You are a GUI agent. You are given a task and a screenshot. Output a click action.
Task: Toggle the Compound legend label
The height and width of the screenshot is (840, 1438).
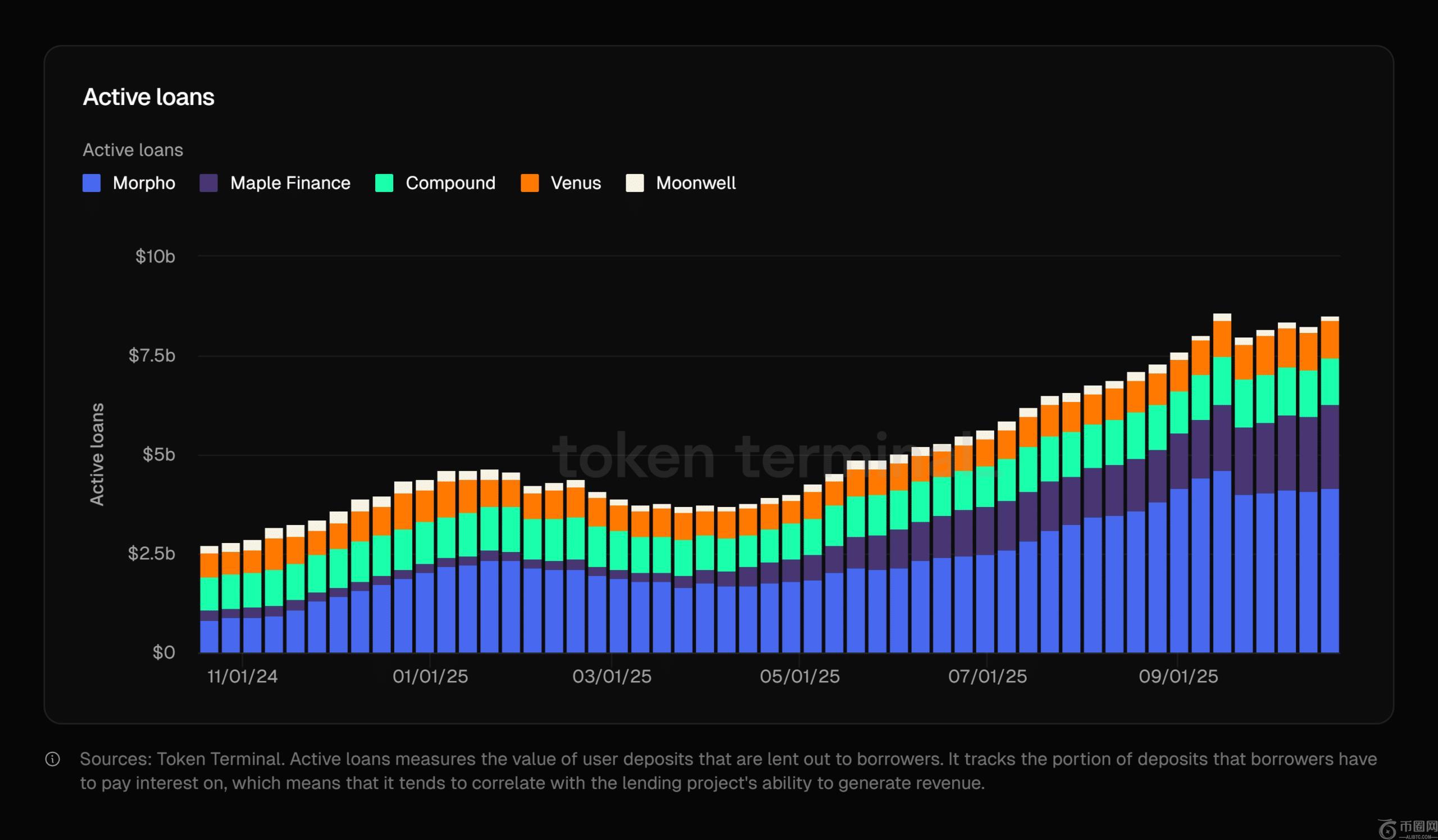pos(450,183)
